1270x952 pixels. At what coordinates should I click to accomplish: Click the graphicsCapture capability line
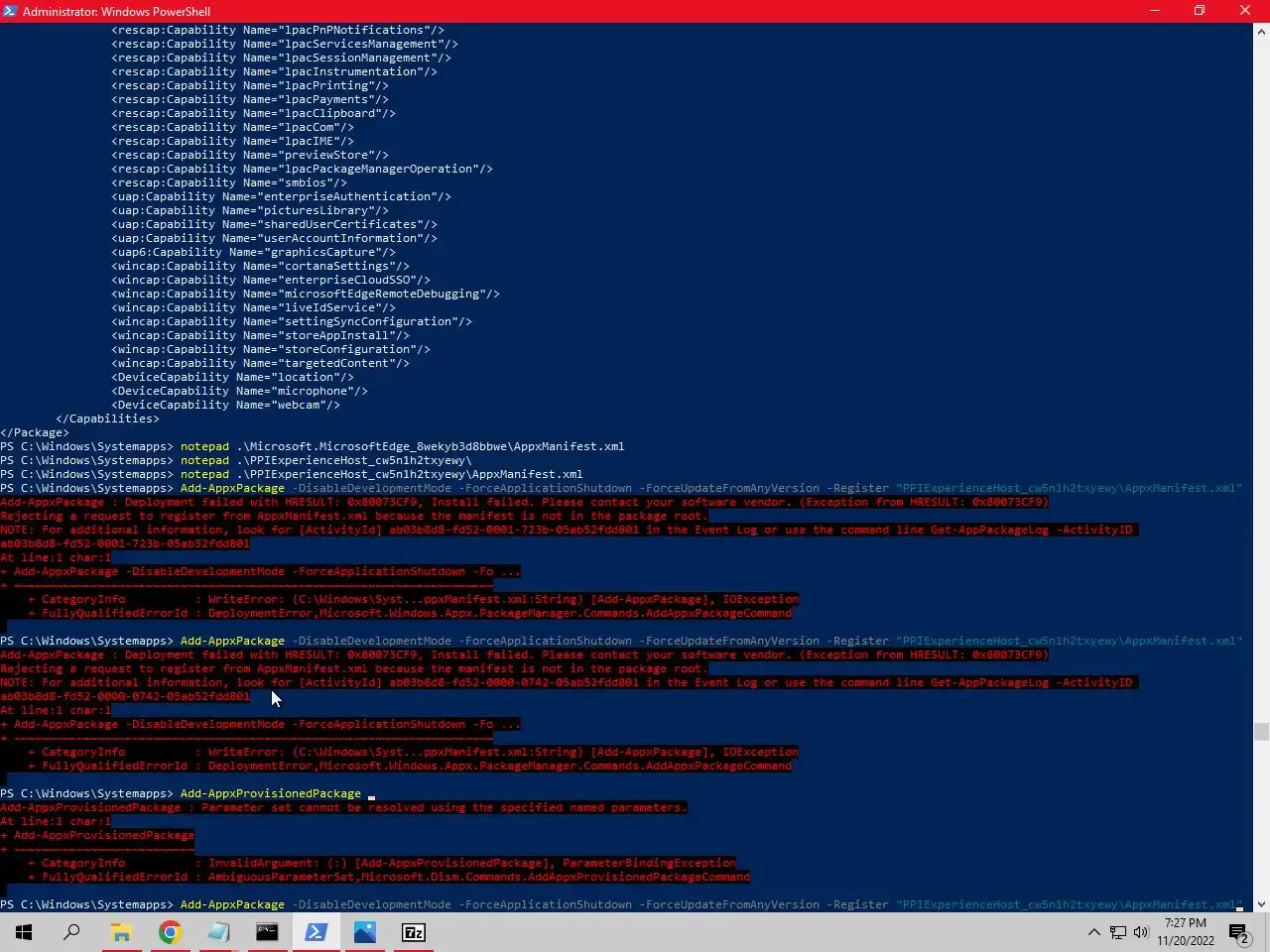[x=253, y=252]
